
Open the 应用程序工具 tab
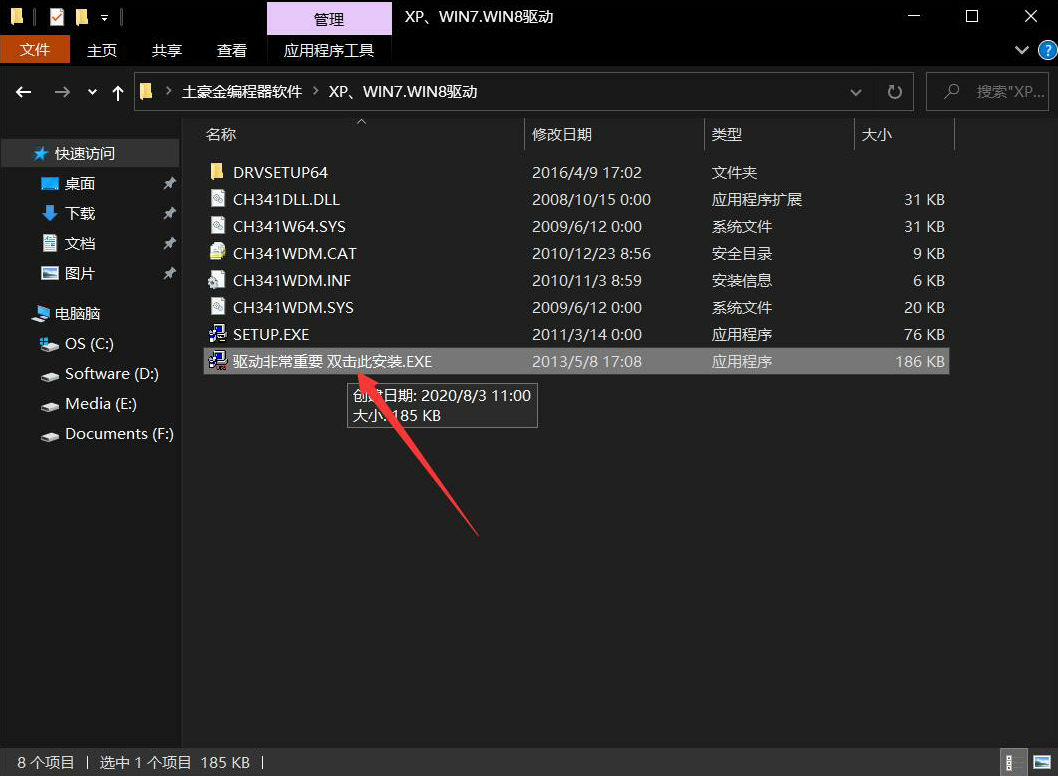point(329,51)
